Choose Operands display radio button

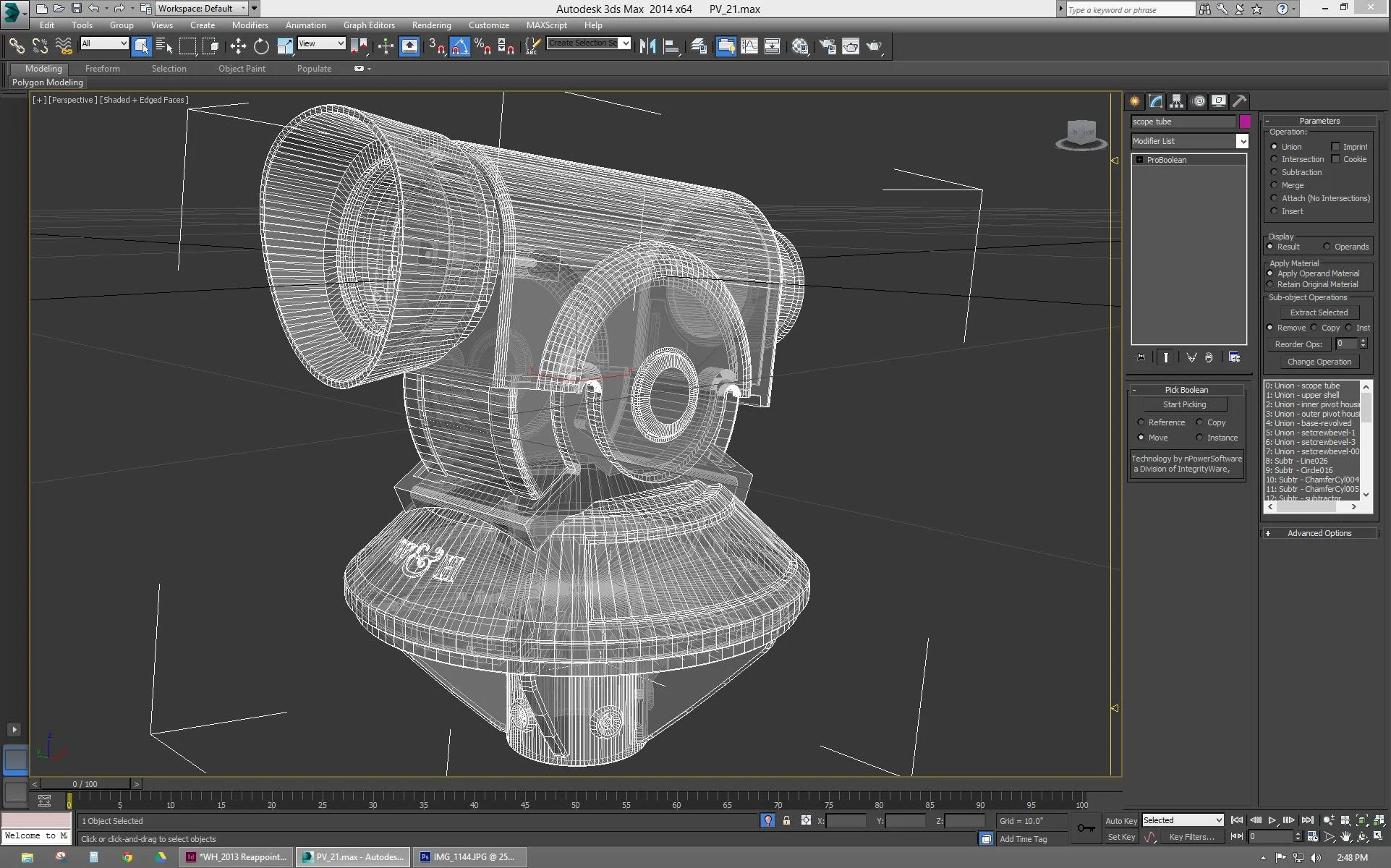click(1327, 247)
